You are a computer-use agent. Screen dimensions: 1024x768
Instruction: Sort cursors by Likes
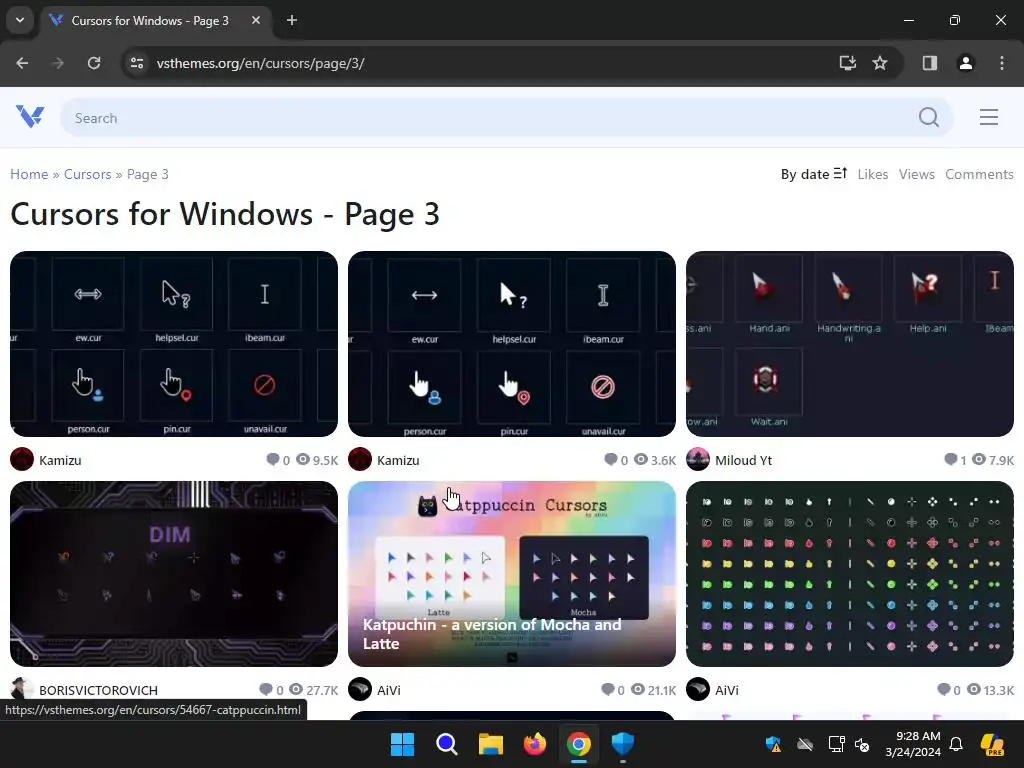872,174
